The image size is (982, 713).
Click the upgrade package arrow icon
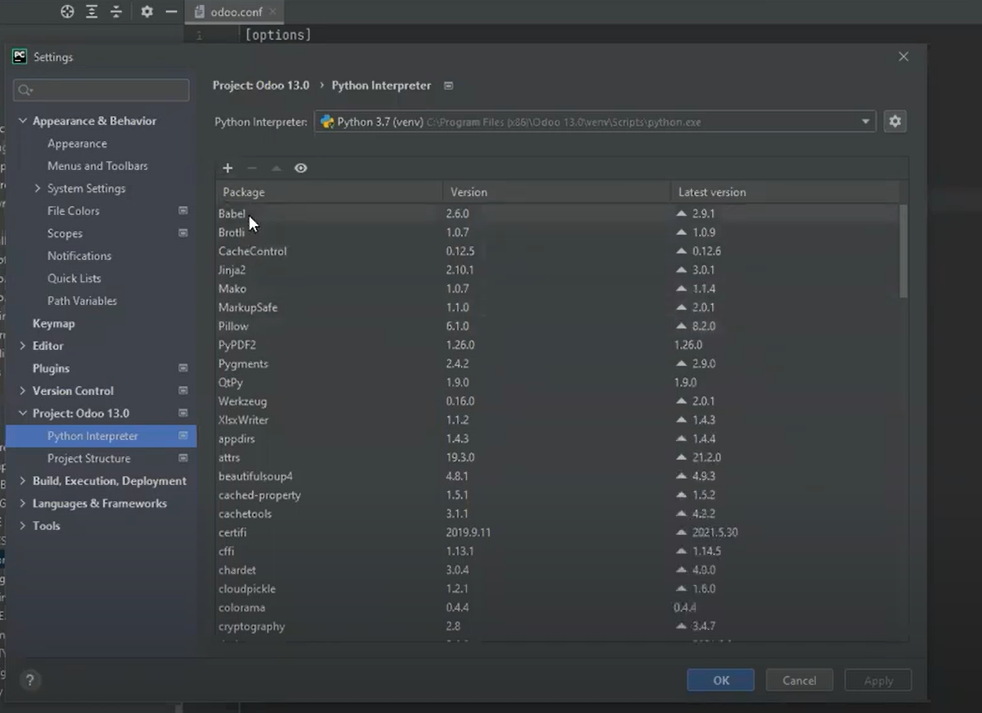tap(276, 168)
